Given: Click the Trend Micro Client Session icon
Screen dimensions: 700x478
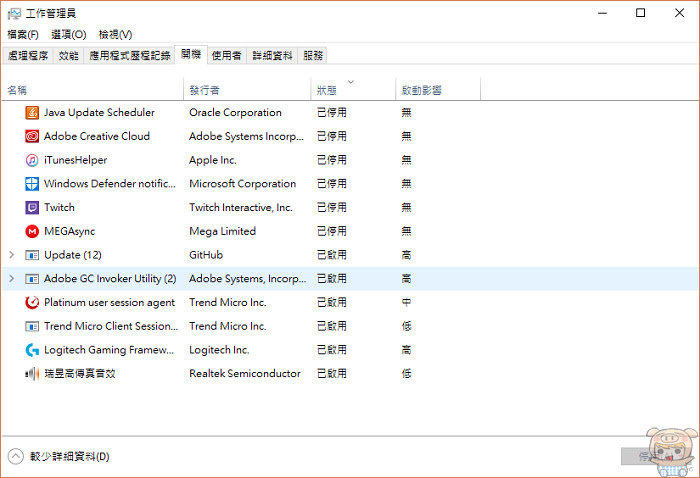Looking at the screenshot, I should [32, 326].
